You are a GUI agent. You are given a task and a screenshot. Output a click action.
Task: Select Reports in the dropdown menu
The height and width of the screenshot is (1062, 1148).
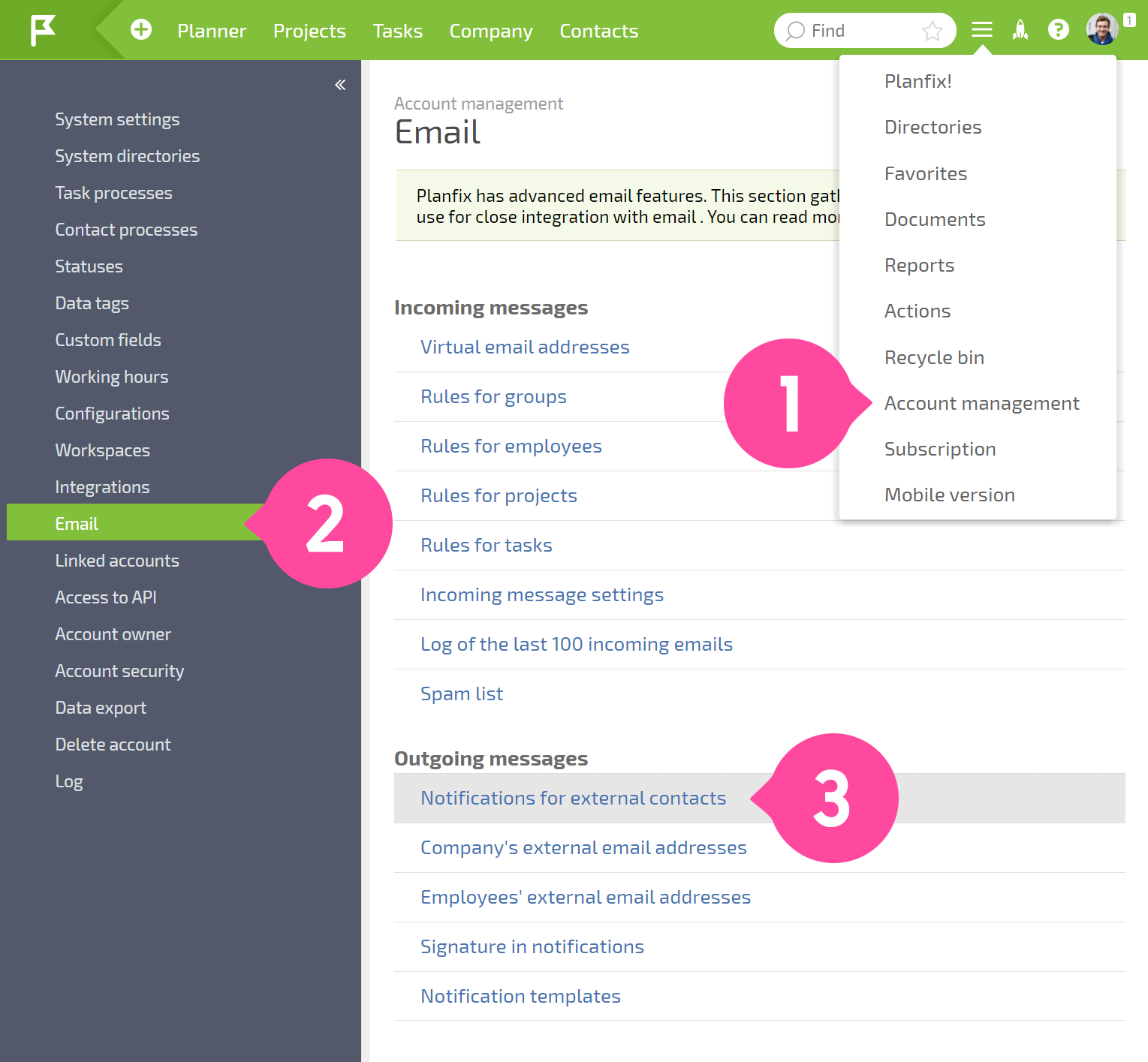(x=920, y=265)
